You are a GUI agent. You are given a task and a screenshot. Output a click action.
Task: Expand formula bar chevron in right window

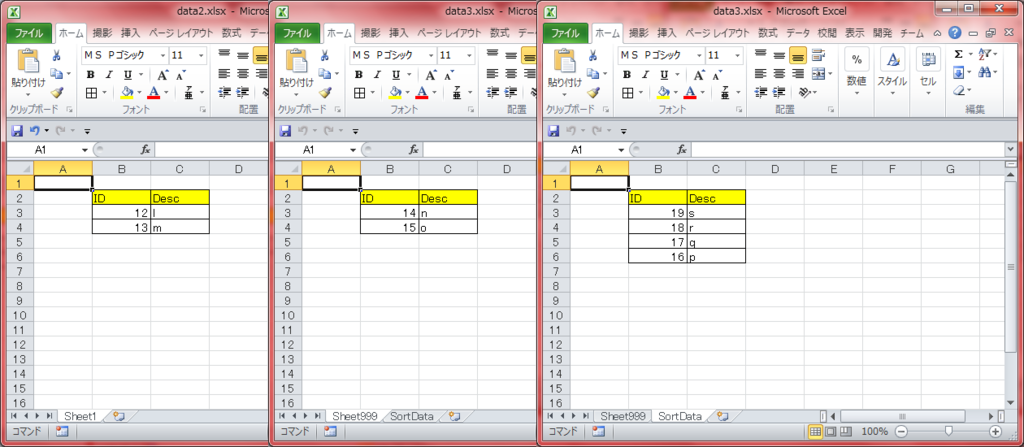pyautogui.click(x=1011, y=150)
